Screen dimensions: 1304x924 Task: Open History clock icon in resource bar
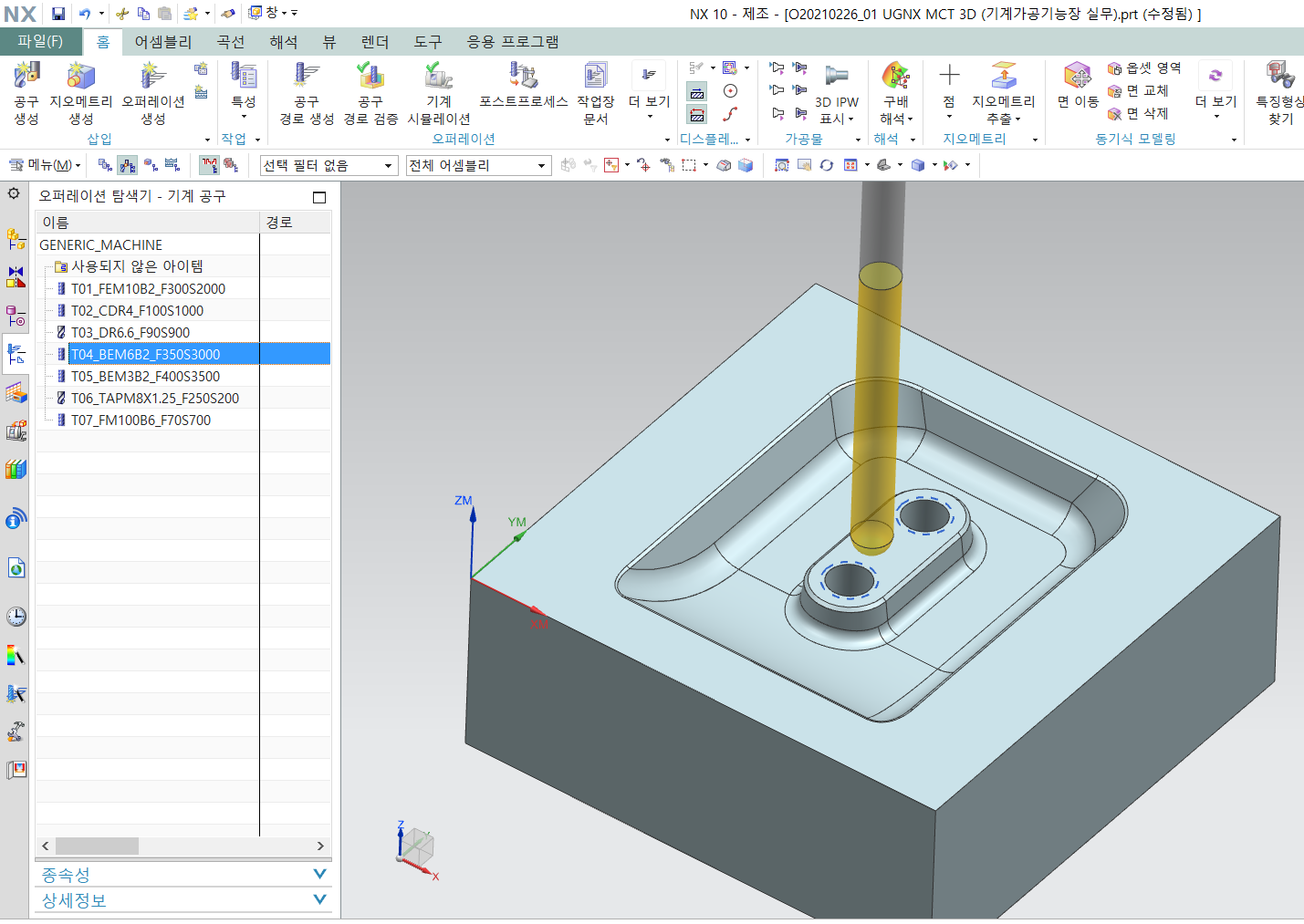(16, 617)
